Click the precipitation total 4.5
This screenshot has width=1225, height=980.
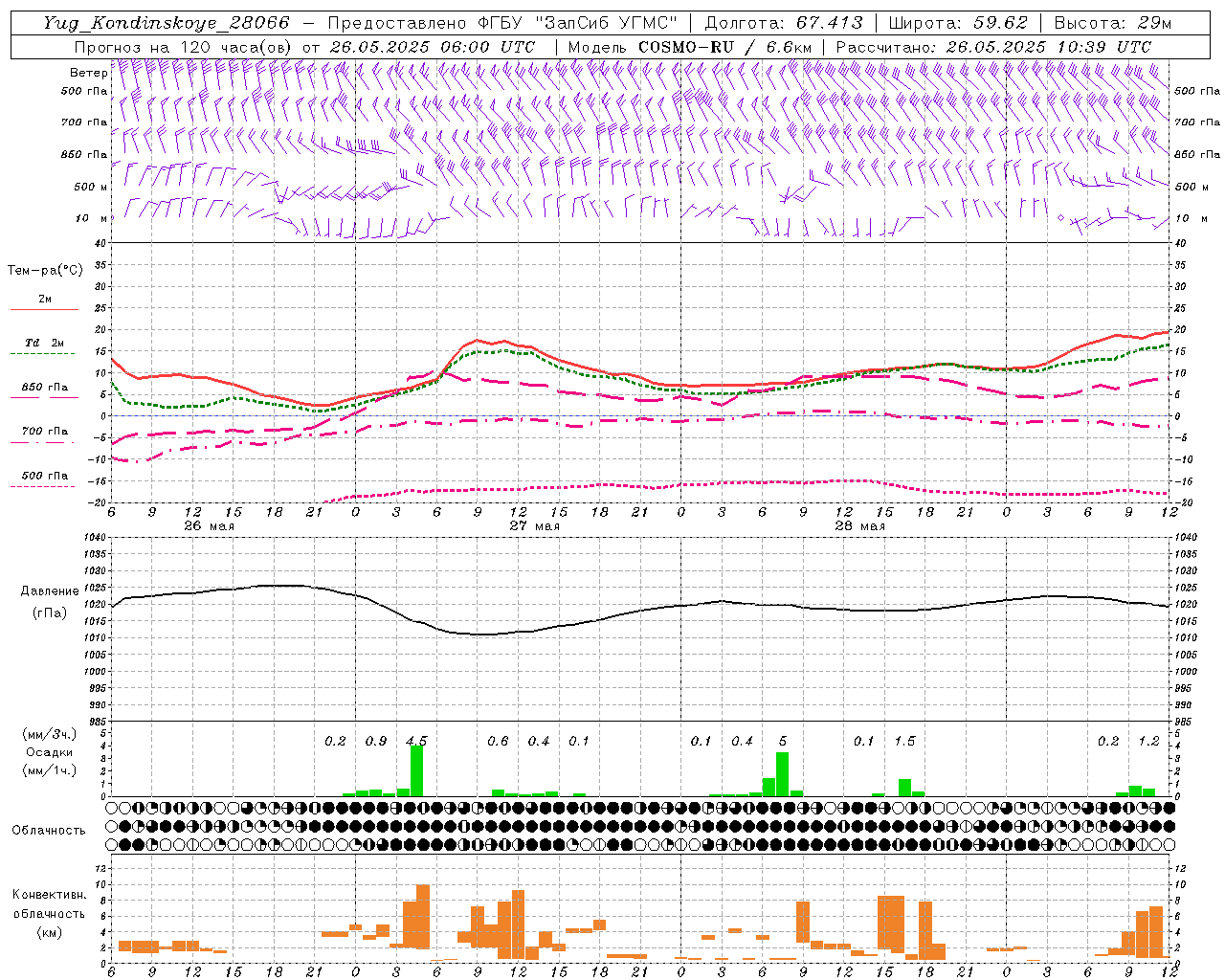[x=416, y=741]
